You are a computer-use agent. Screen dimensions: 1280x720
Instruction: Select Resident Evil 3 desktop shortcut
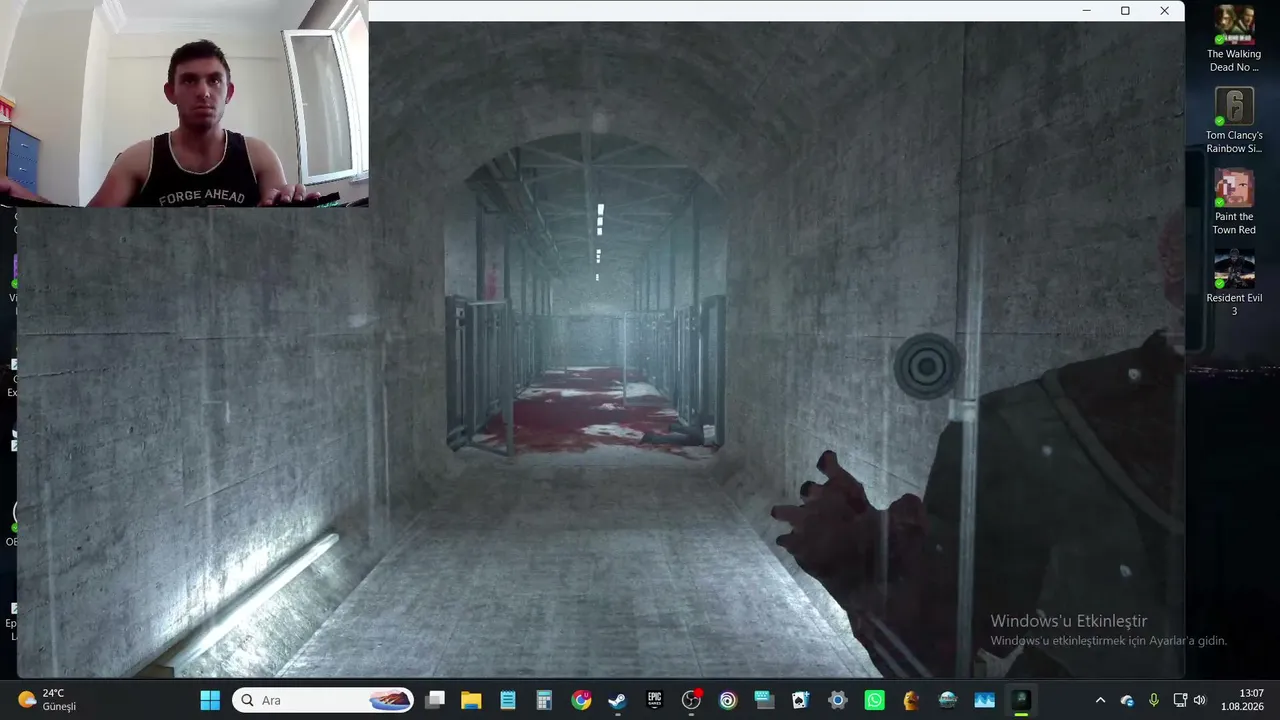click(1234, 283)
